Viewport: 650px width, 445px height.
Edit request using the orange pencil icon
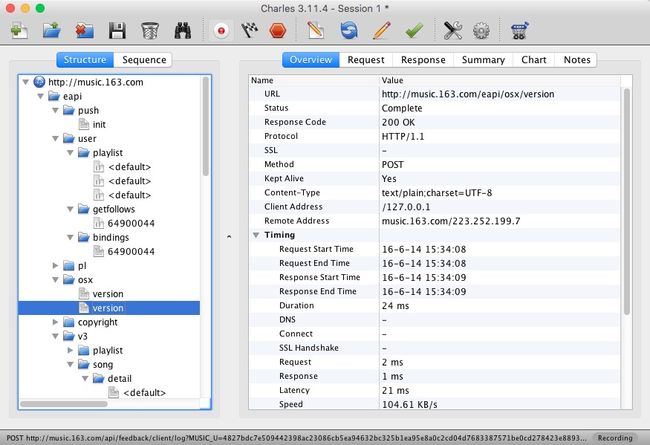click(x=381, y=31)
